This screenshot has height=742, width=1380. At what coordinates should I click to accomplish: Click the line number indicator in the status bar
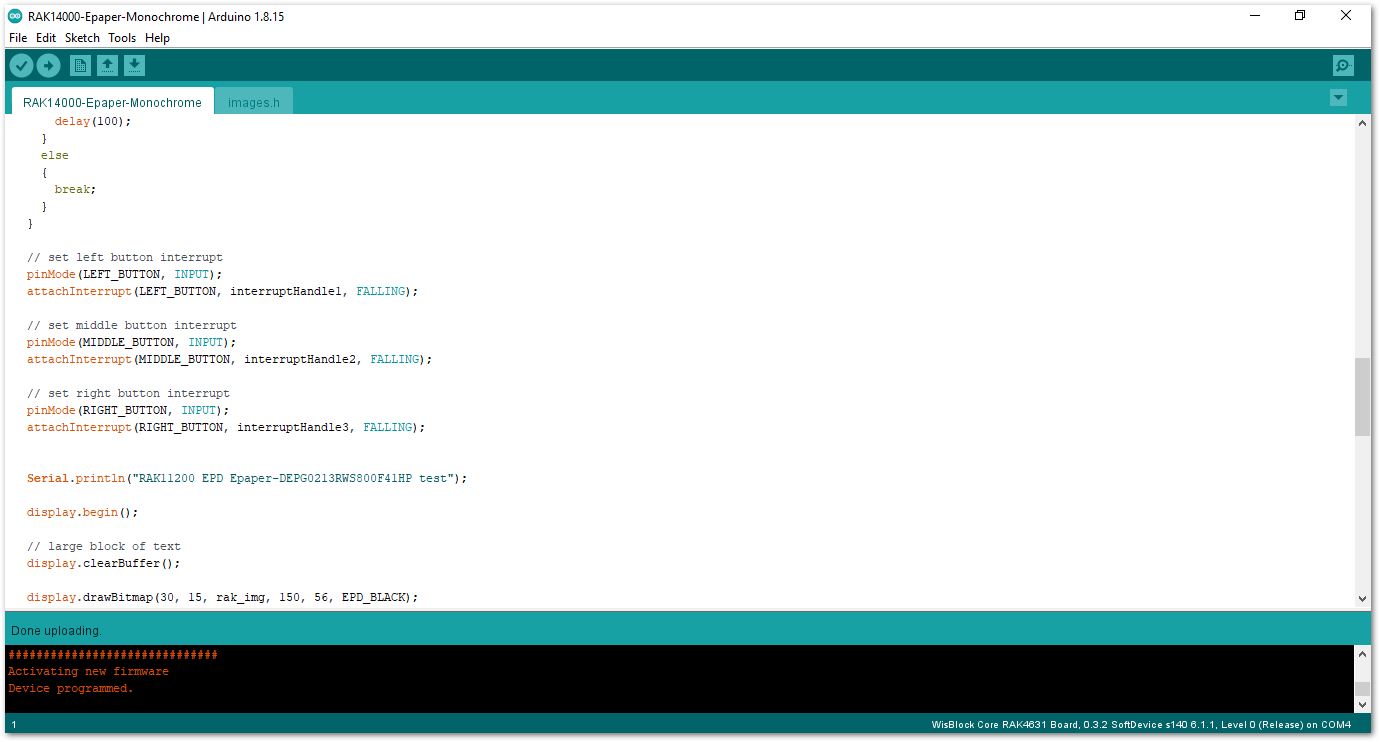[x=14, y=725]
